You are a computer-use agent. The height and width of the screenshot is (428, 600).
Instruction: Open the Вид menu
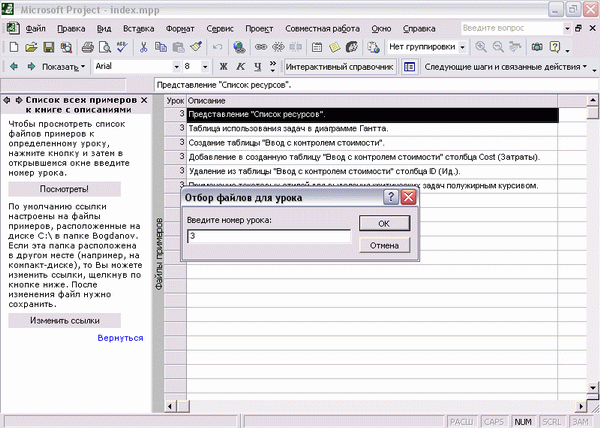tap(104, 29)
